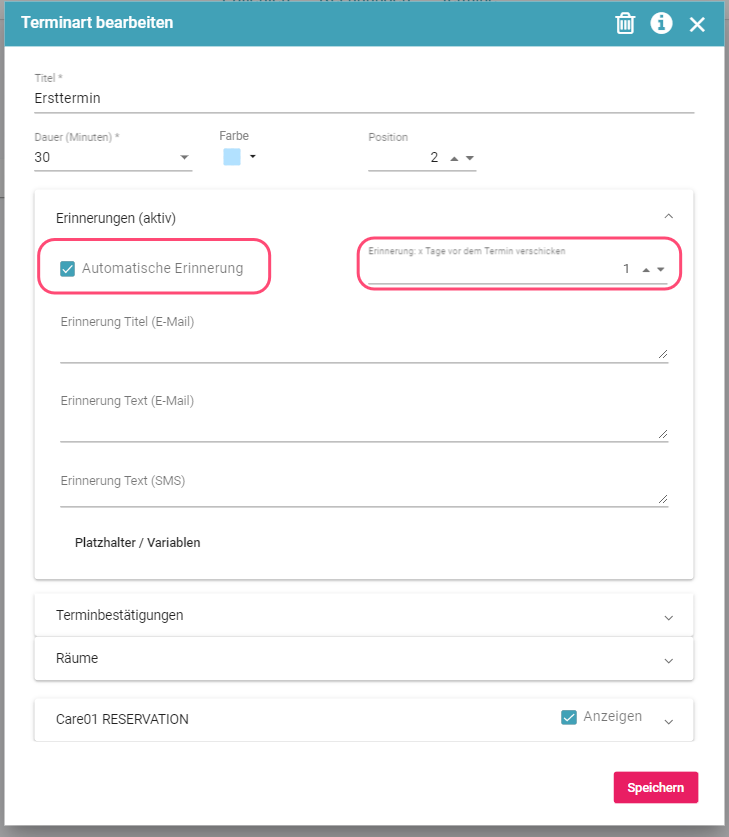Click the Erinnerung Text (SMS) field

(360, 496)
